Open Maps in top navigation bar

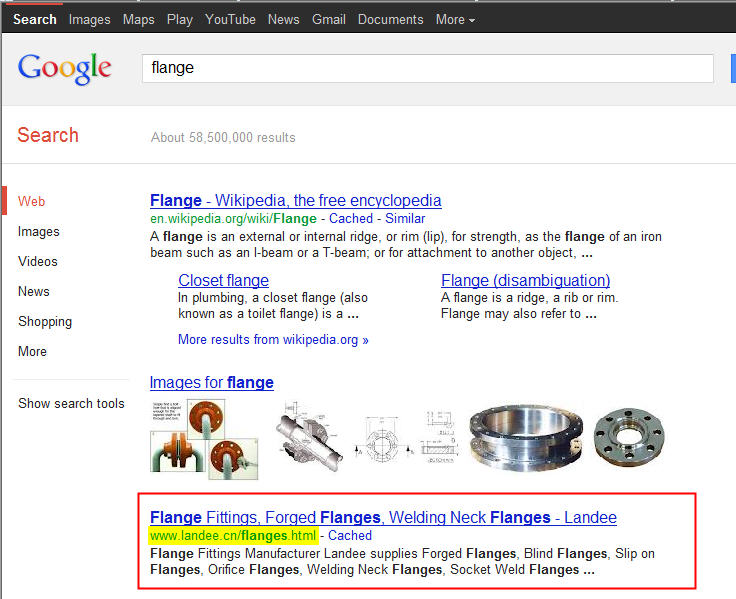click(x=138, y=19)
